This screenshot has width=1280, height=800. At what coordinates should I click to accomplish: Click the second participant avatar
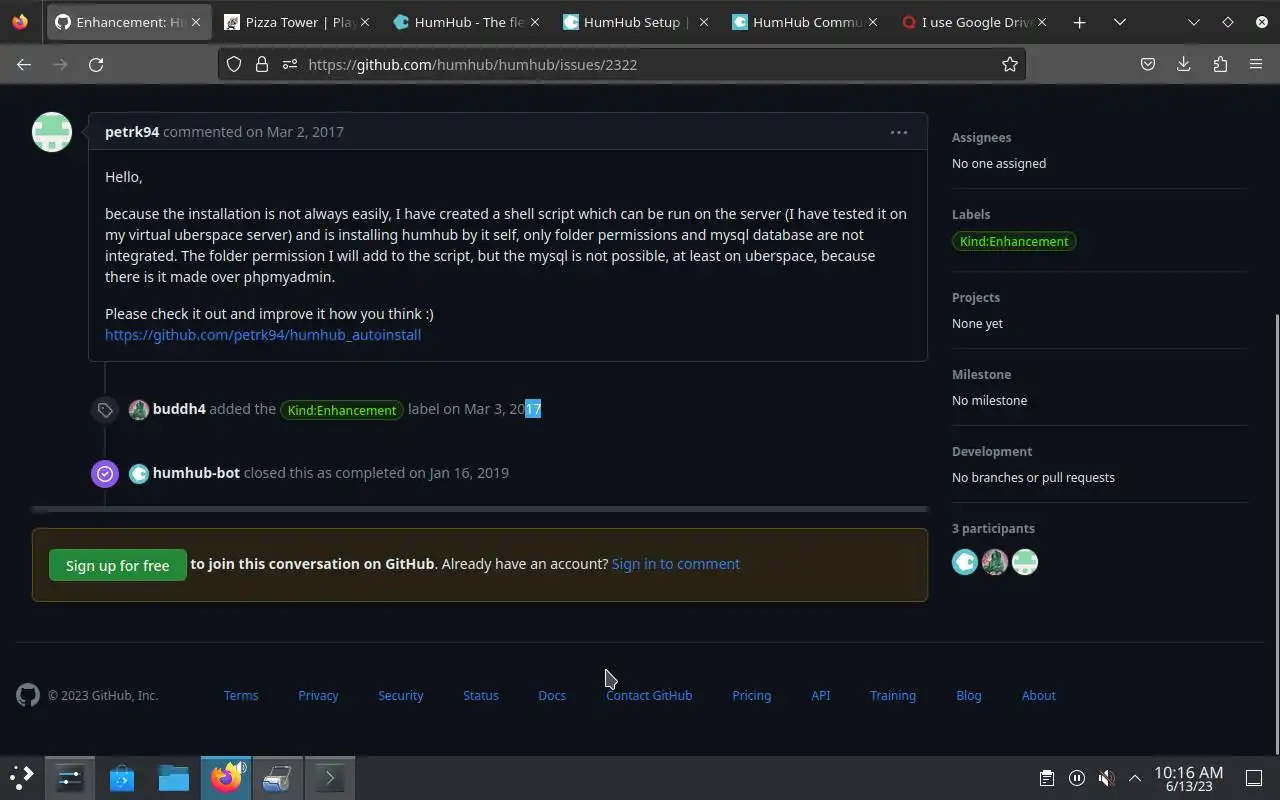point(995,562)
